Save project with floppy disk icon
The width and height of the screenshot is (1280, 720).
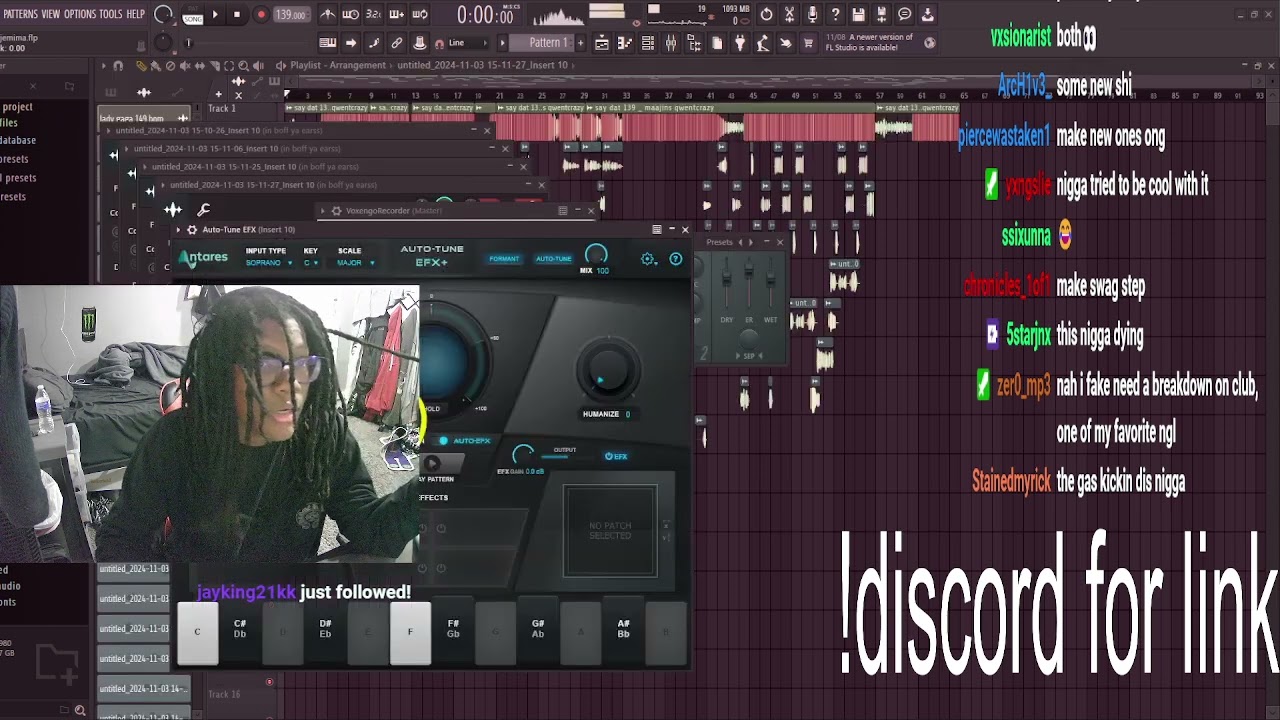[858, 14]
